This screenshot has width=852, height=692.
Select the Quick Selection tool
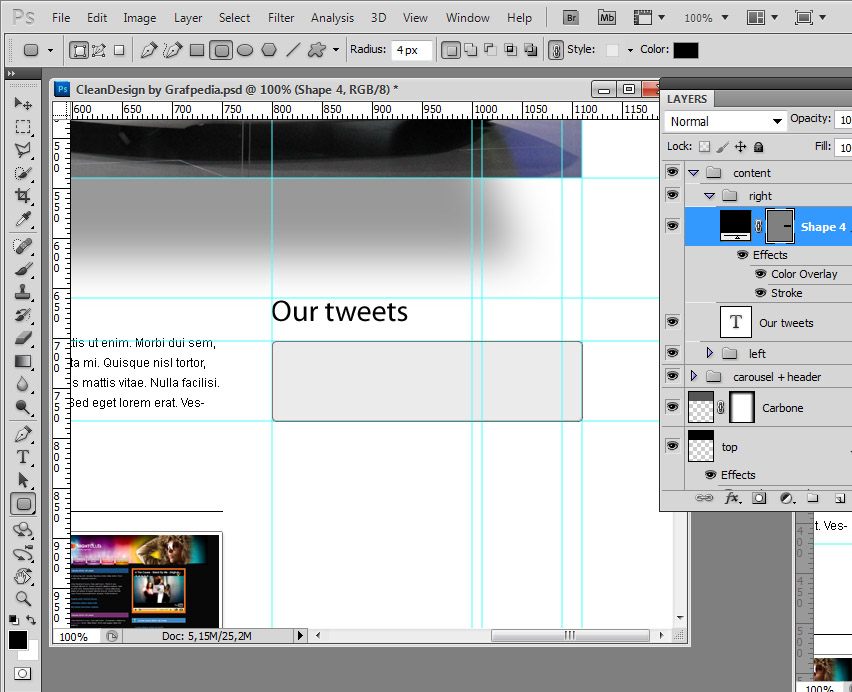(x=23, y=173)
